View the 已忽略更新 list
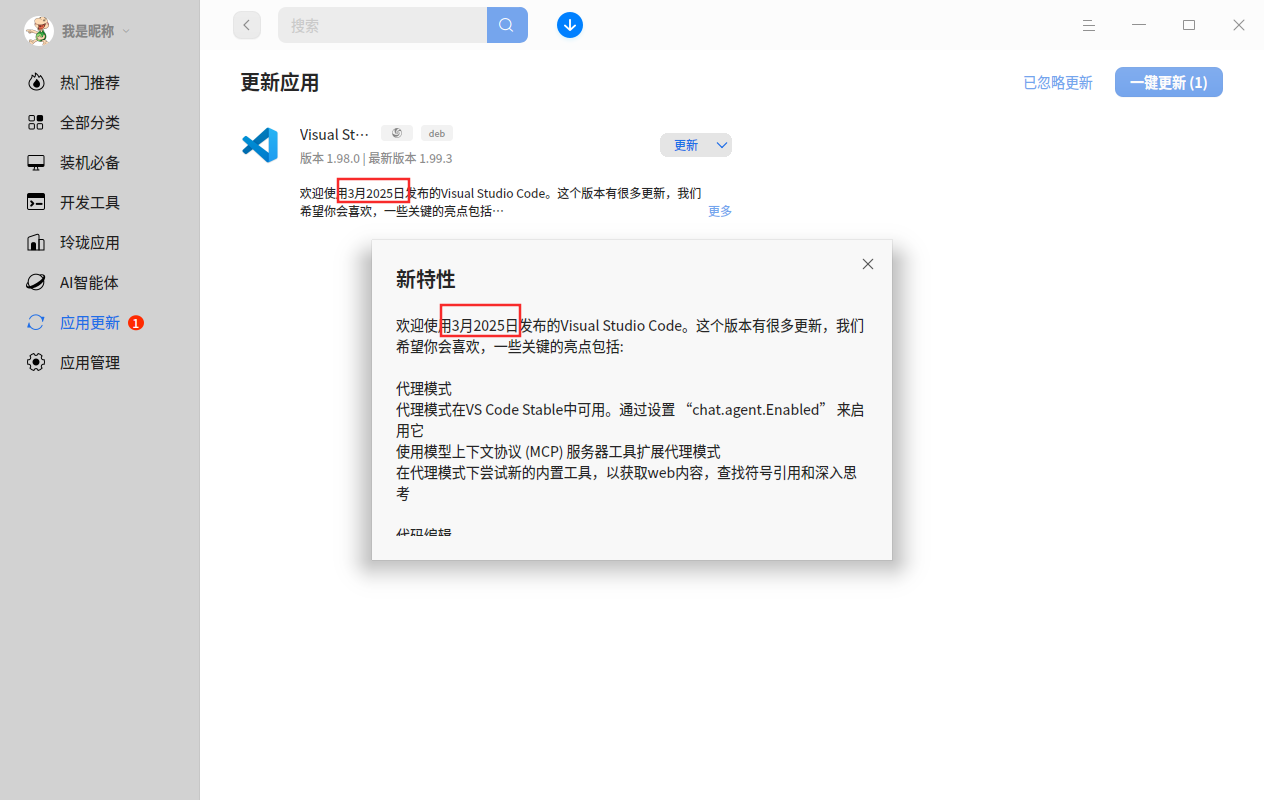The height and width of the screenshot is (800, 1264). click(x=1058, y=83)
